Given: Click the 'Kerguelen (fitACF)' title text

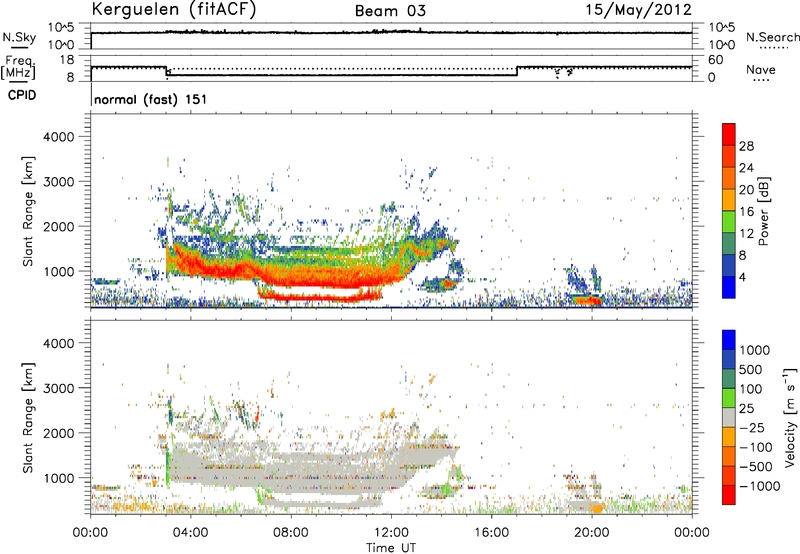Looking at the screenshot, I should (173, 10).
